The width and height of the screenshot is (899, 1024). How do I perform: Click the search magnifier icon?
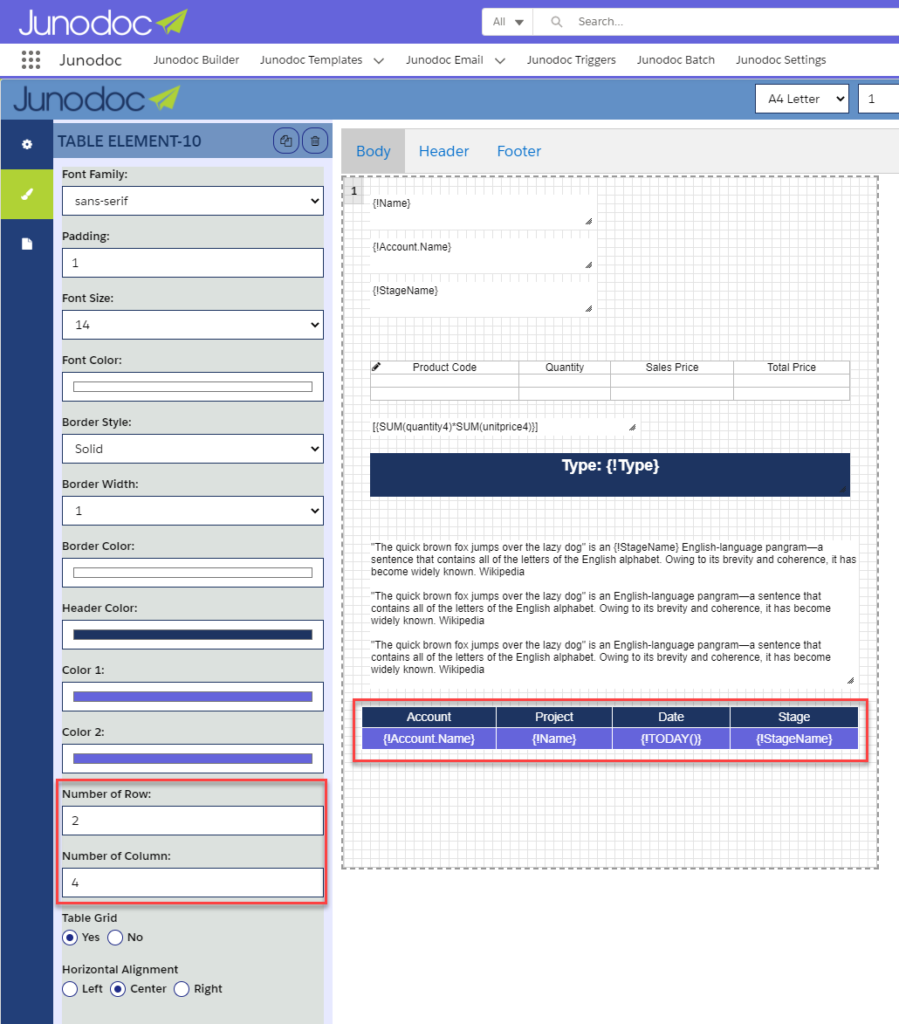[556, 22]
